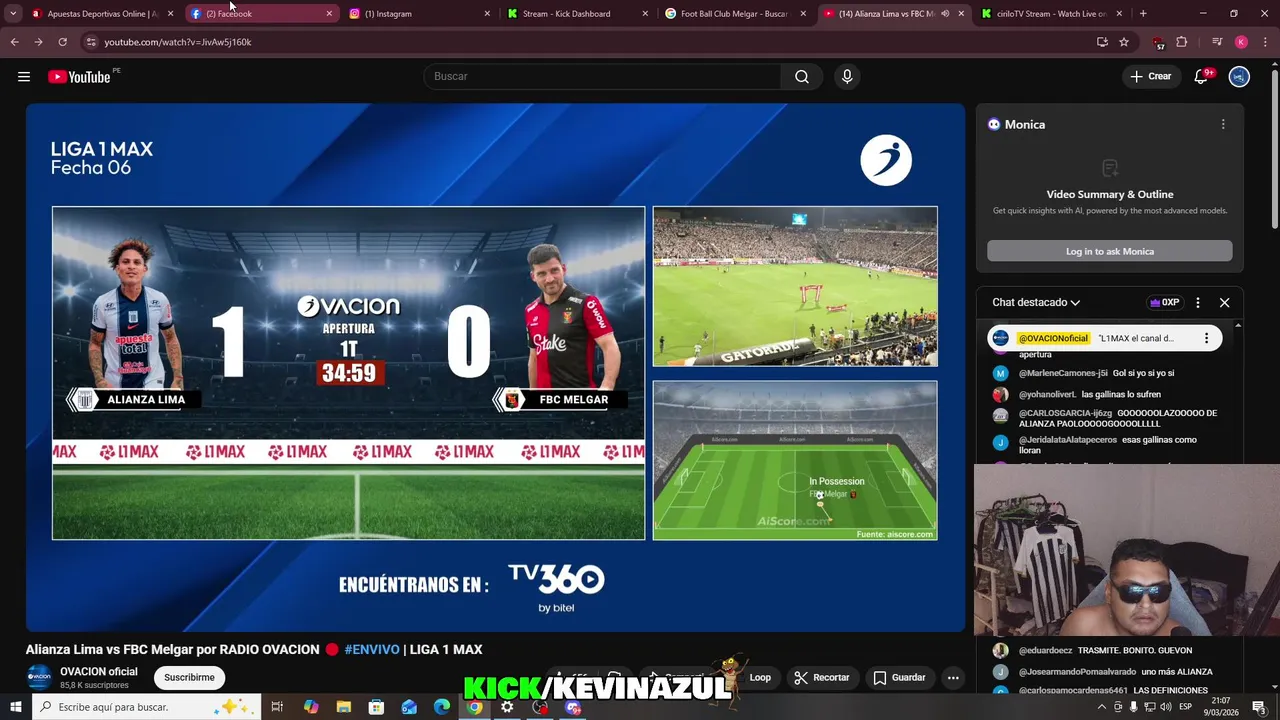Mute the audio indicator on the Alianza Lima tab
The width and height of the screenshot is (1280, 720).
pos(945,14)
